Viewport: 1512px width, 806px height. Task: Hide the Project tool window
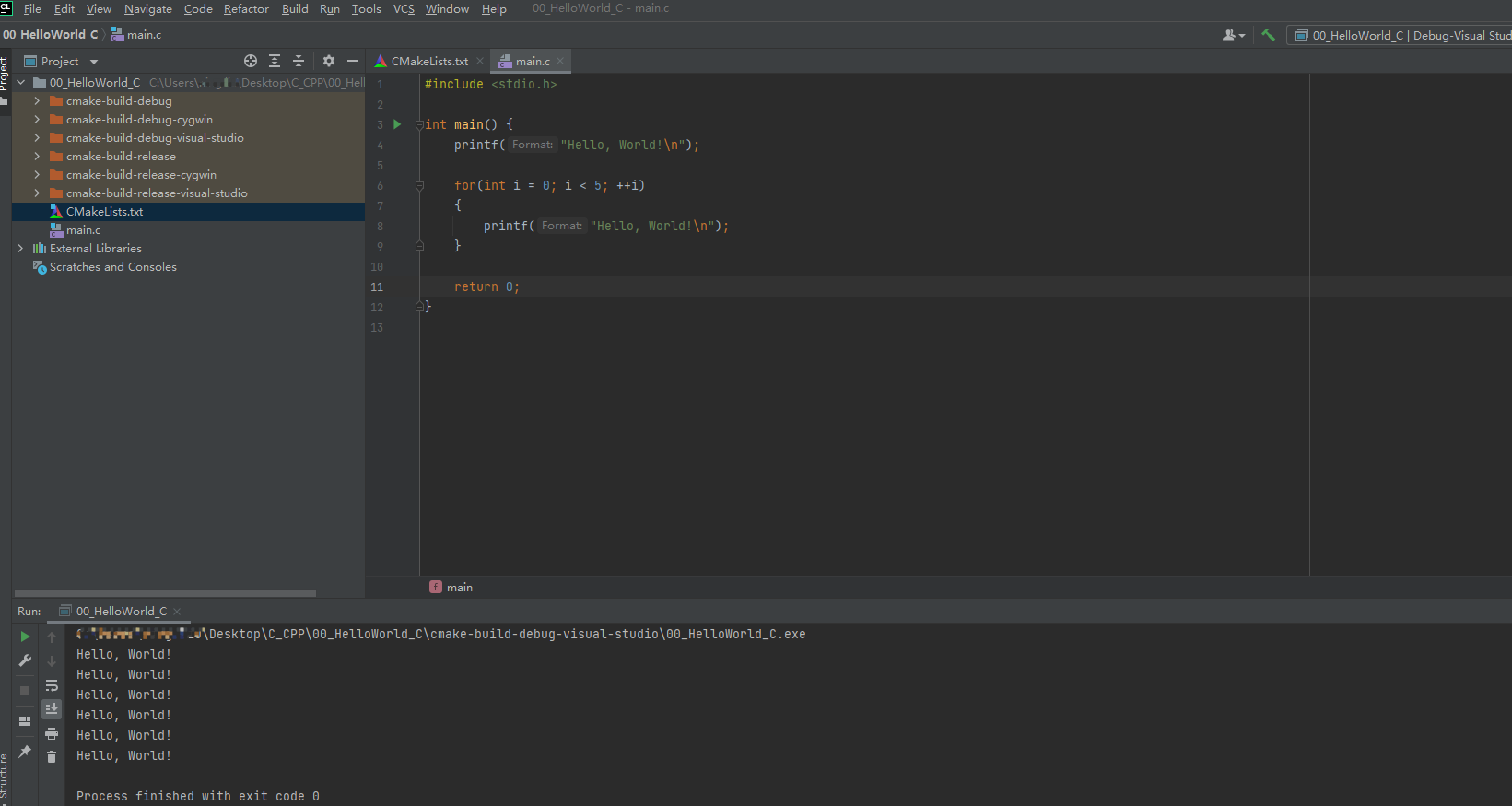pos(353,61)
